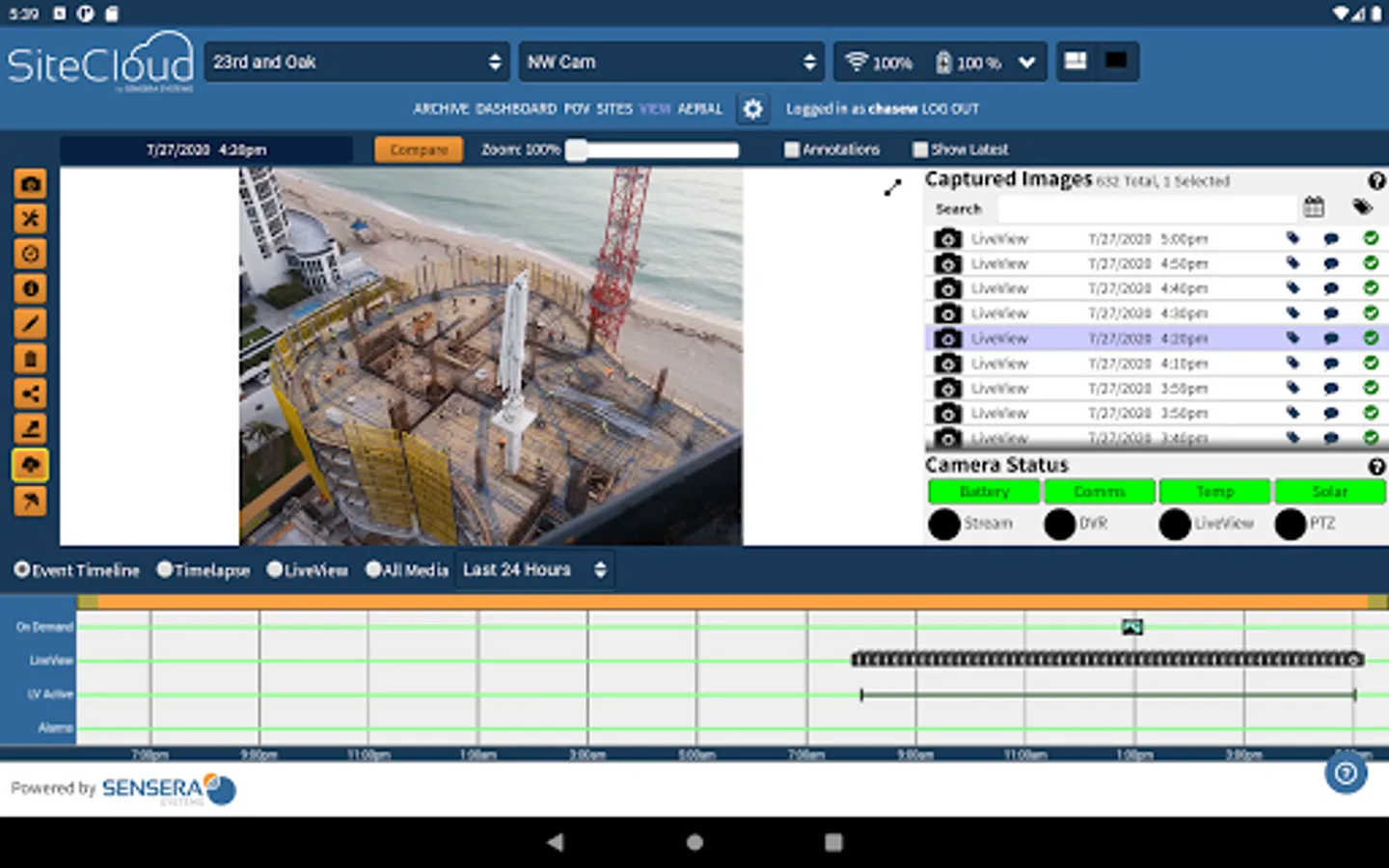Click the settings gear icon next to AERIAL
This screenshot has height=868, width=1389.
tap(752, 109)
